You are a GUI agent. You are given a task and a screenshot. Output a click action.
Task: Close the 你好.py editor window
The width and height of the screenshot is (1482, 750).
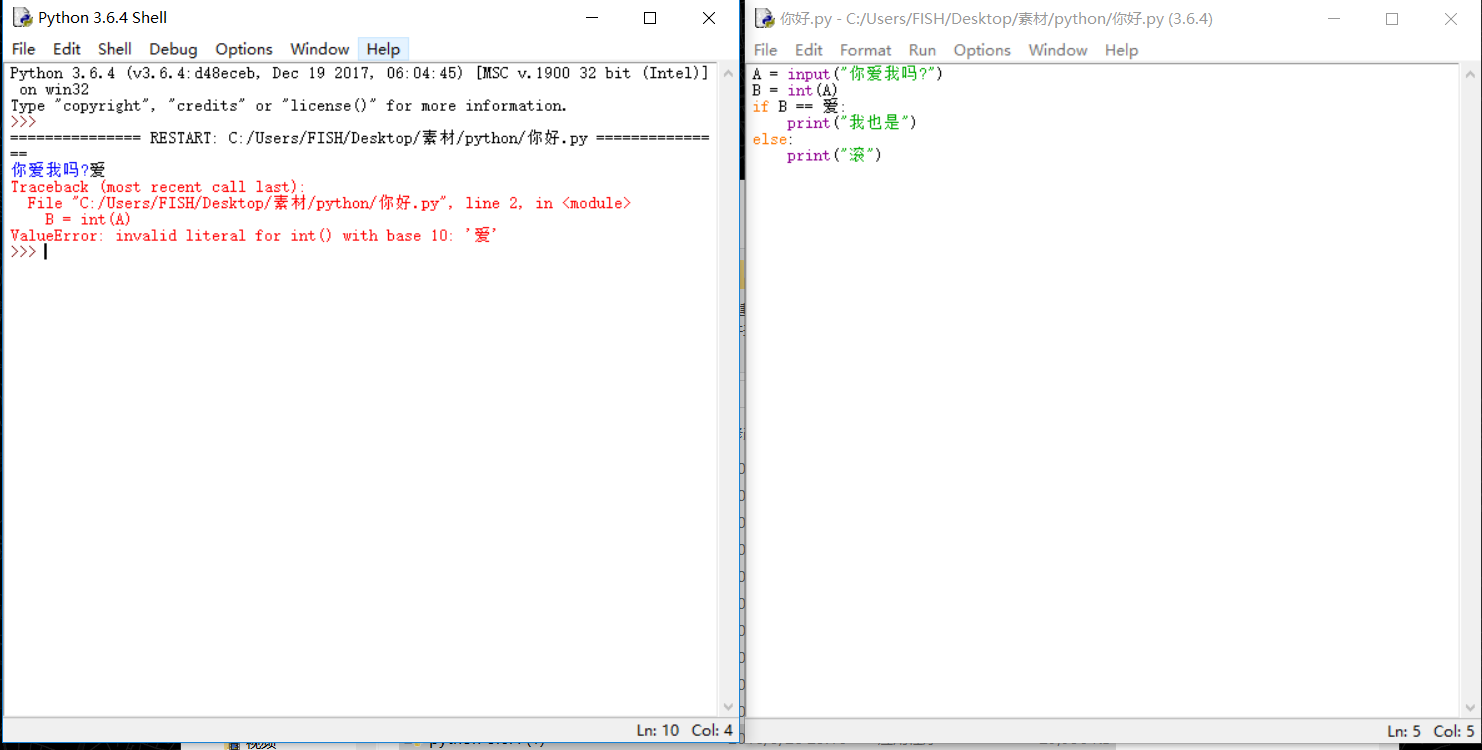point(1451,19)
